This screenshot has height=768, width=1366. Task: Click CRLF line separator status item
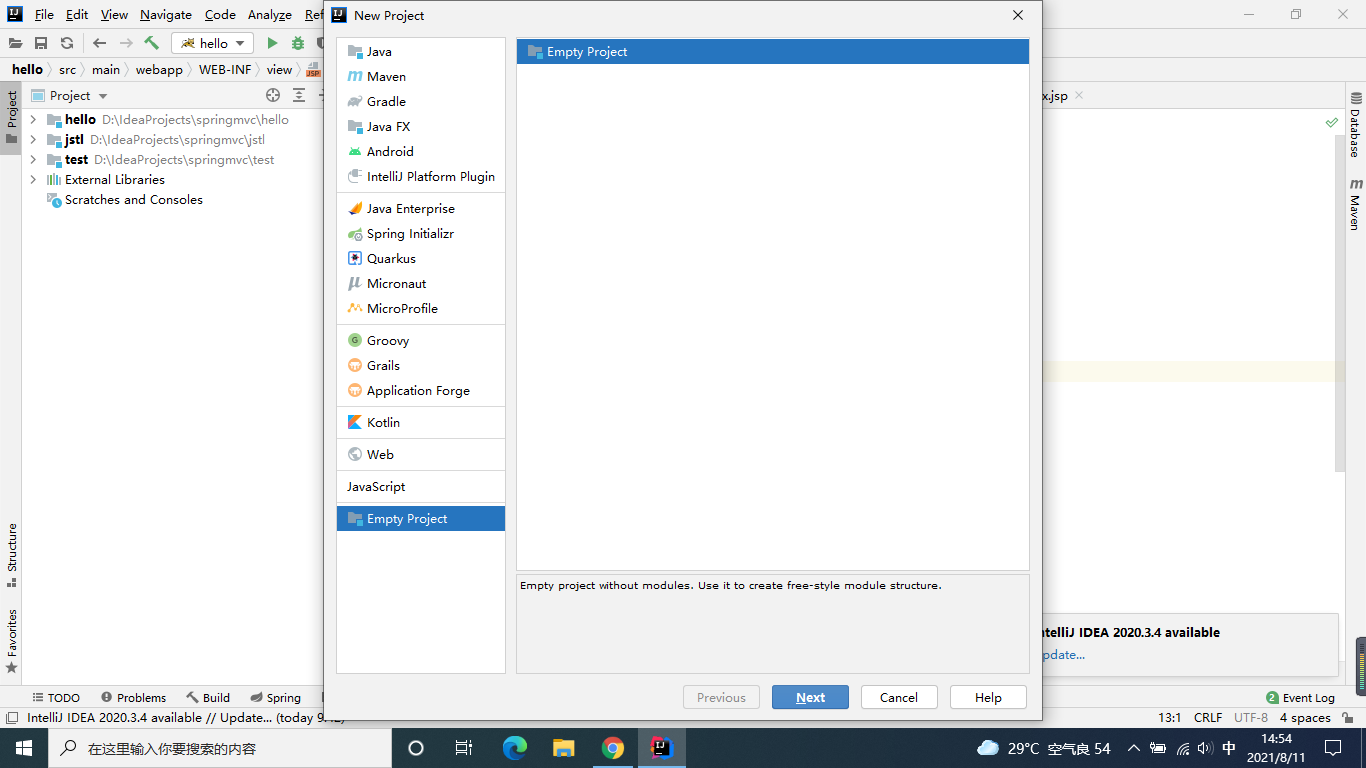tap(1208, 718)
